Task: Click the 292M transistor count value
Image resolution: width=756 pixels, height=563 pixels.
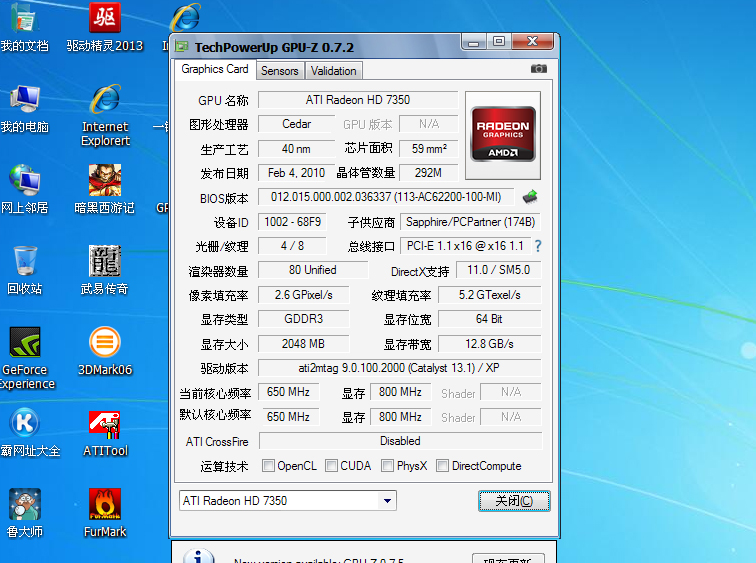Action: point(429,173)
